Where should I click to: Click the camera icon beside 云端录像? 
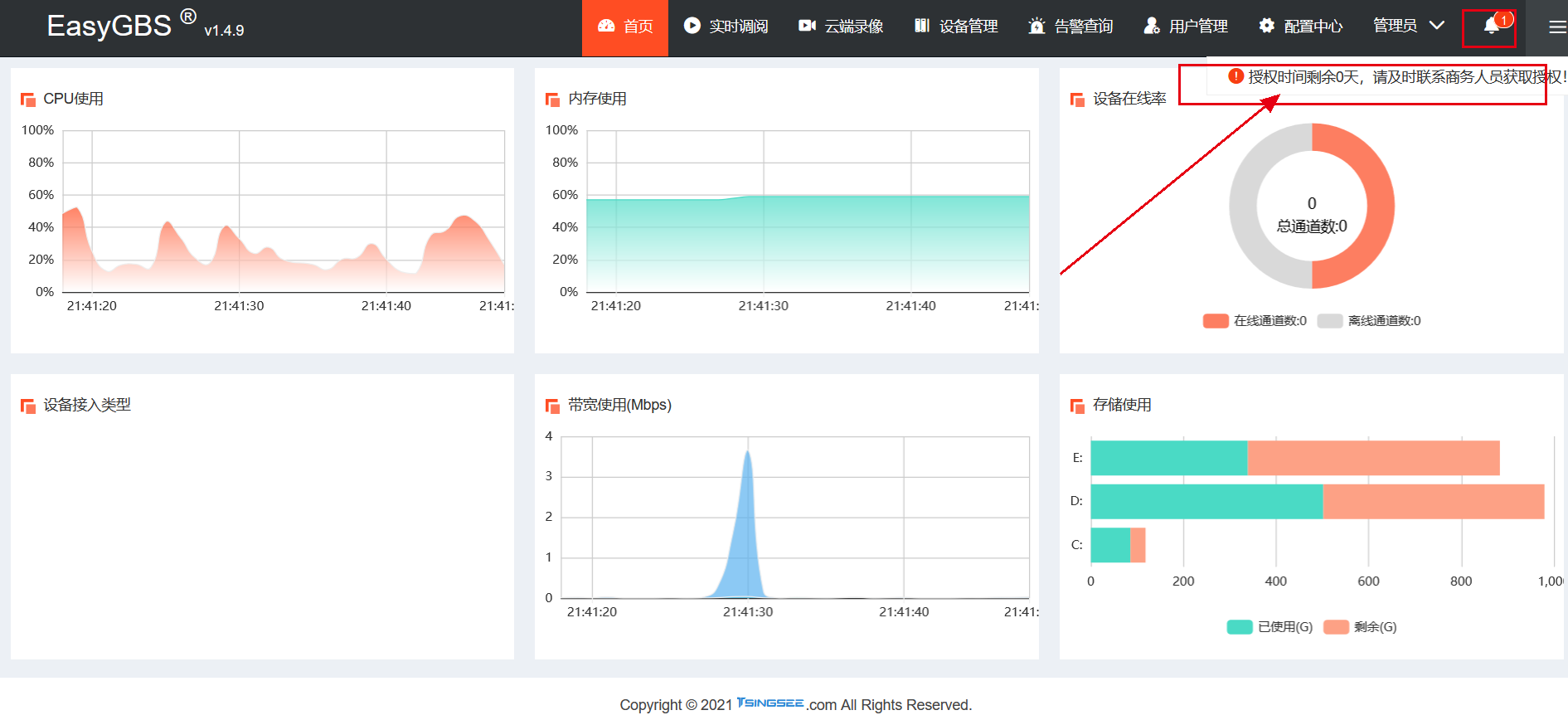pos(807,26)
